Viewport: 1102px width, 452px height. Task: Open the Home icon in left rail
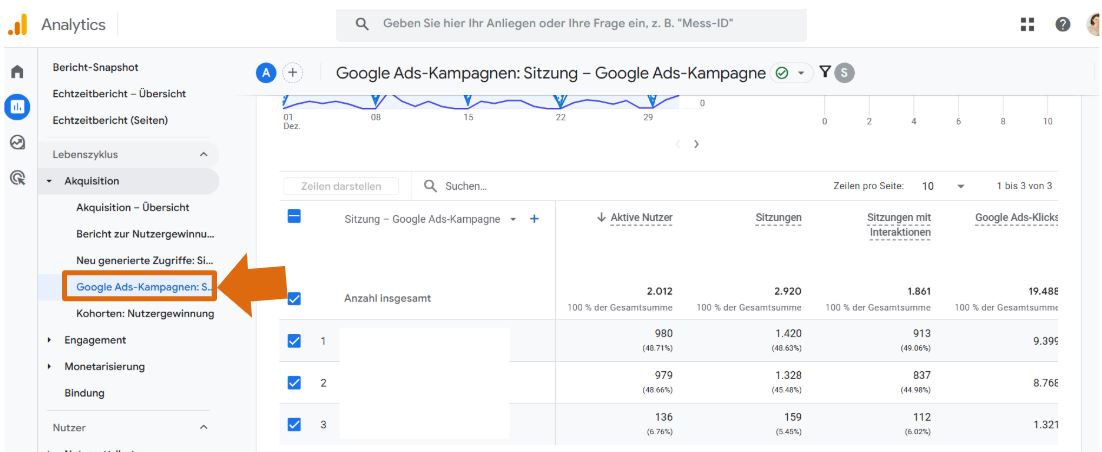[x=18, y=72]
